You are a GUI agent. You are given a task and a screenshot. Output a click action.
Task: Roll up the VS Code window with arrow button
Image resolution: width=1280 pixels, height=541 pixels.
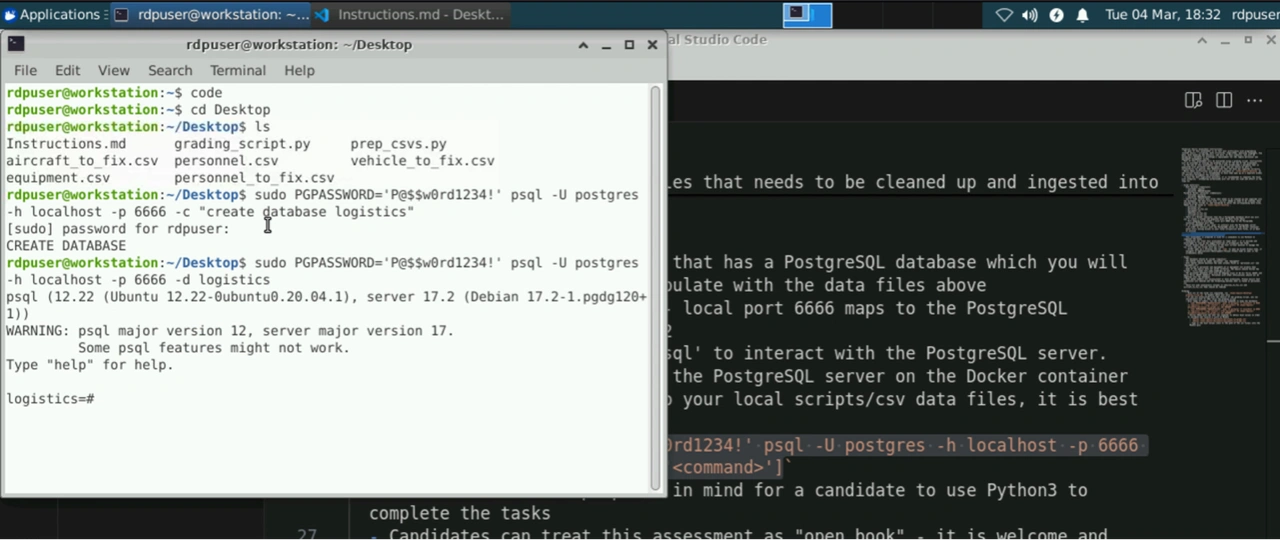click(x=1203, y=40)
